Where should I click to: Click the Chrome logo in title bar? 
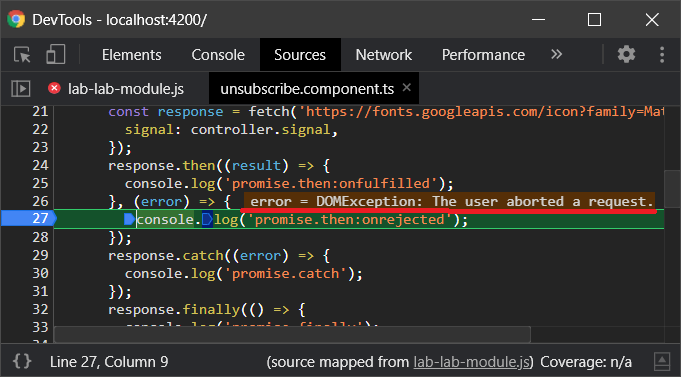16,19
